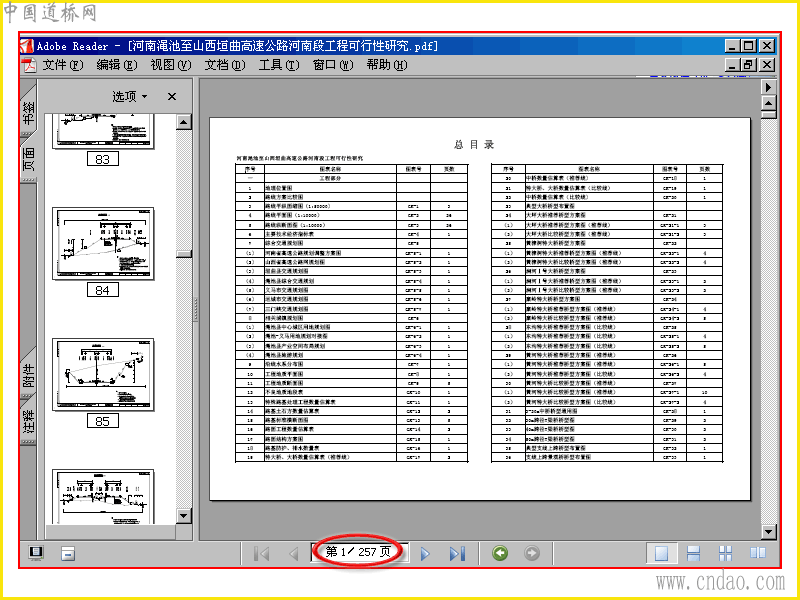Switch to the 书签 side tab

(x=29, y=109)
